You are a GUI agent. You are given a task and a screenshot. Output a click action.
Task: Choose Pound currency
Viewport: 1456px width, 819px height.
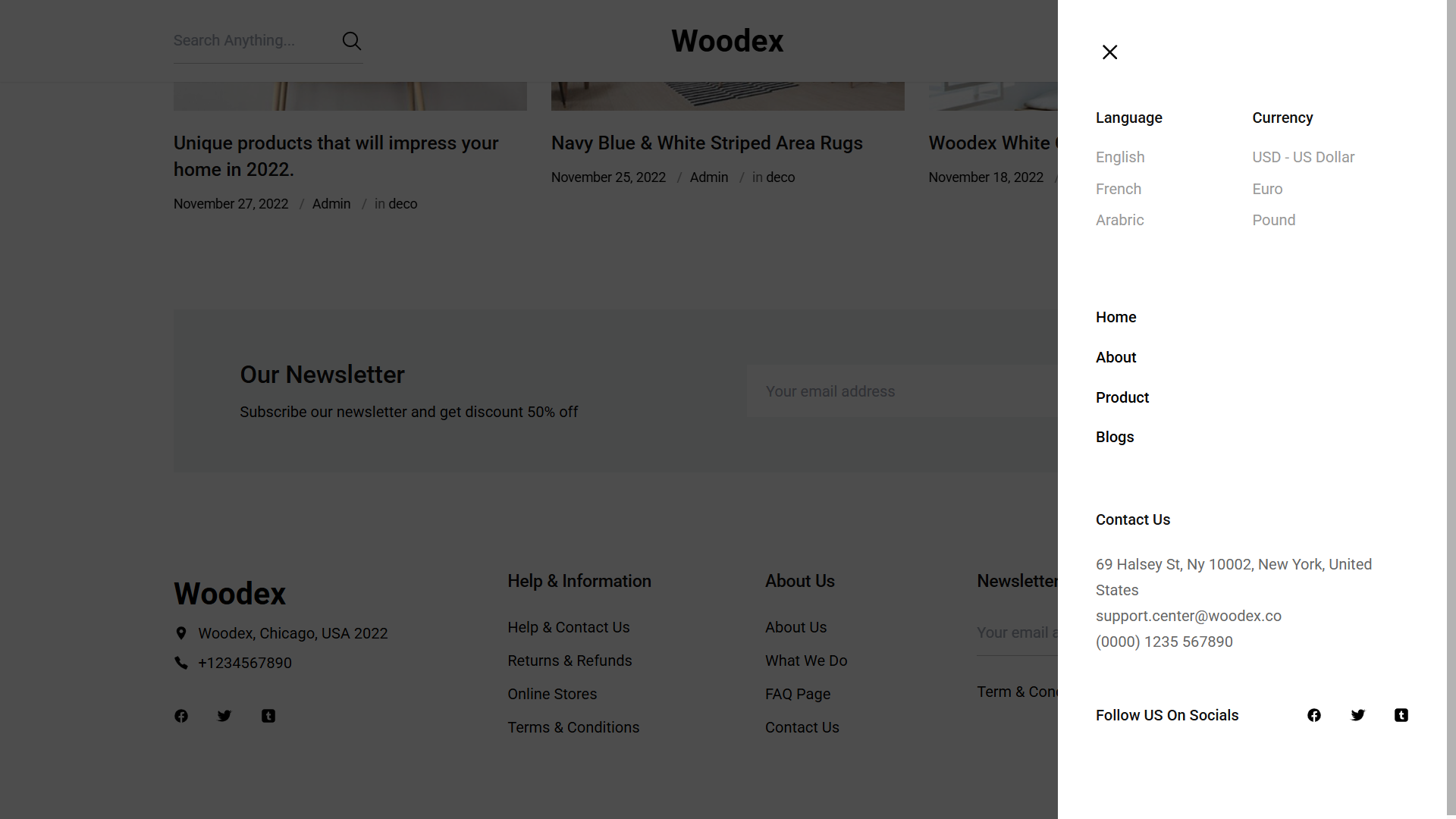[x=1273, y=220]
